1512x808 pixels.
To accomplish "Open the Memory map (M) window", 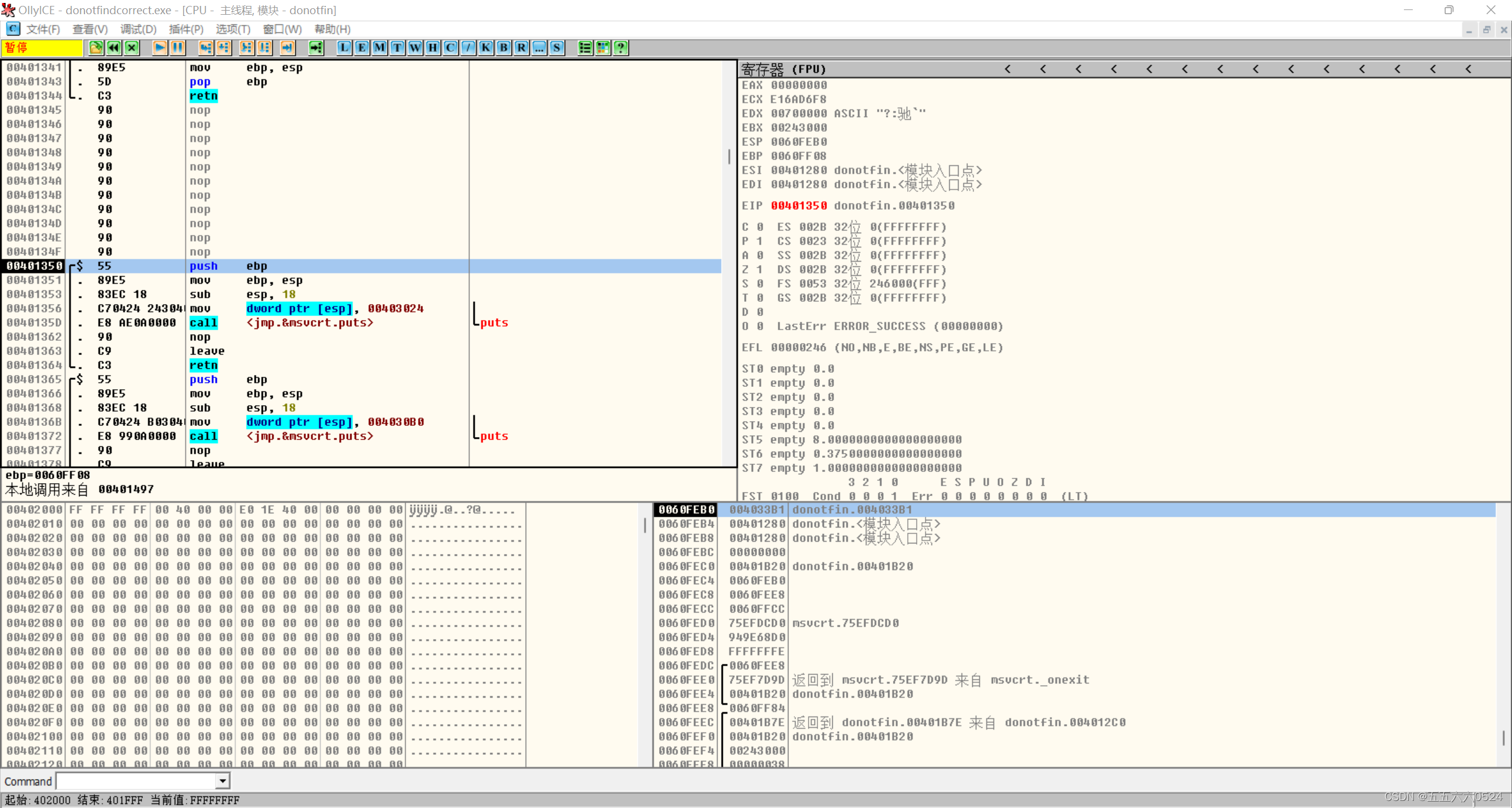I will coord(380,48).
